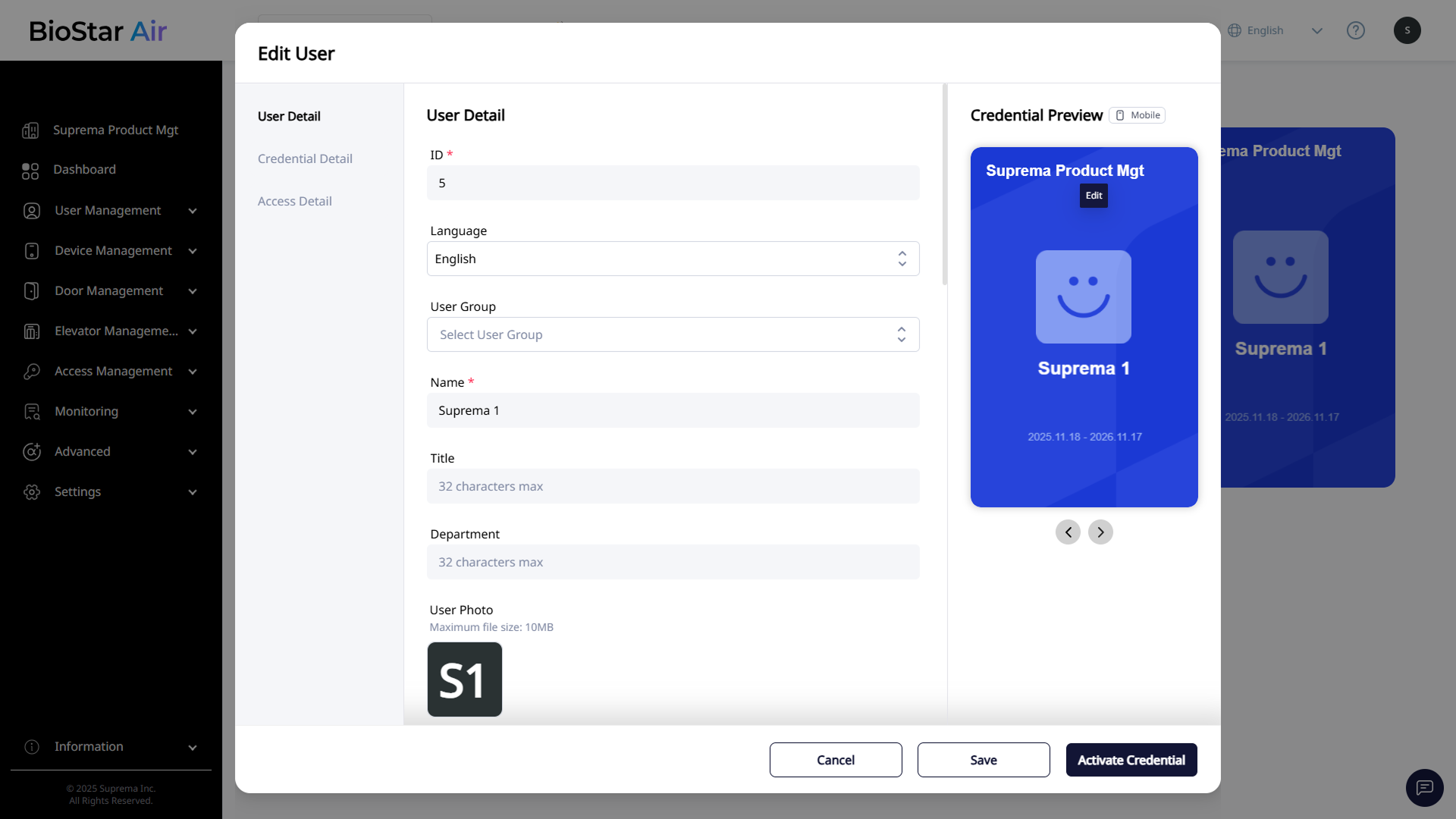Click the next credential arrow icon
The width and height of the screenshot is (1456, 819).
tap(1100, 532)
